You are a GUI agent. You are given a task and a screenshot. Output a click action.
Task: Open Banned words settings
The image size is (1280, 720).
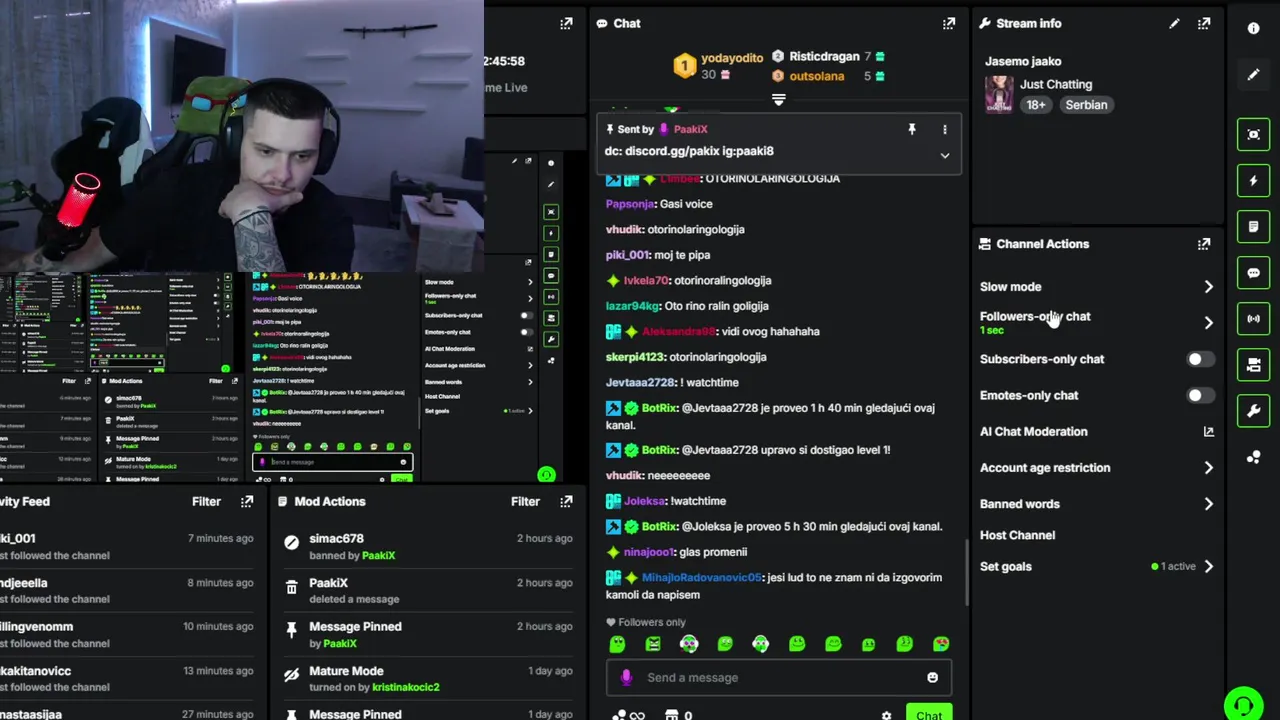(x=1096, y=504)
